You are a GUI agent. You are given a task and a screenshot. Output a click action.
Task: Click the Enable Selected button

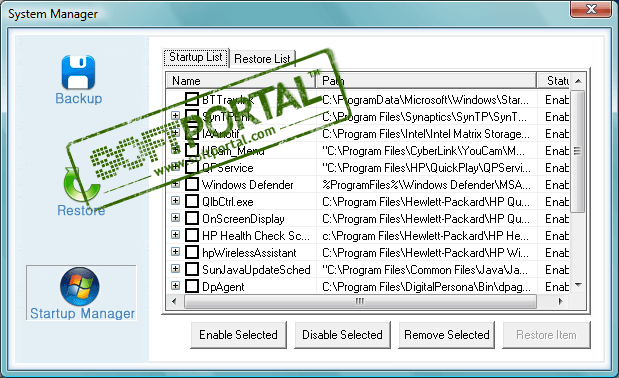click(238, 335)
